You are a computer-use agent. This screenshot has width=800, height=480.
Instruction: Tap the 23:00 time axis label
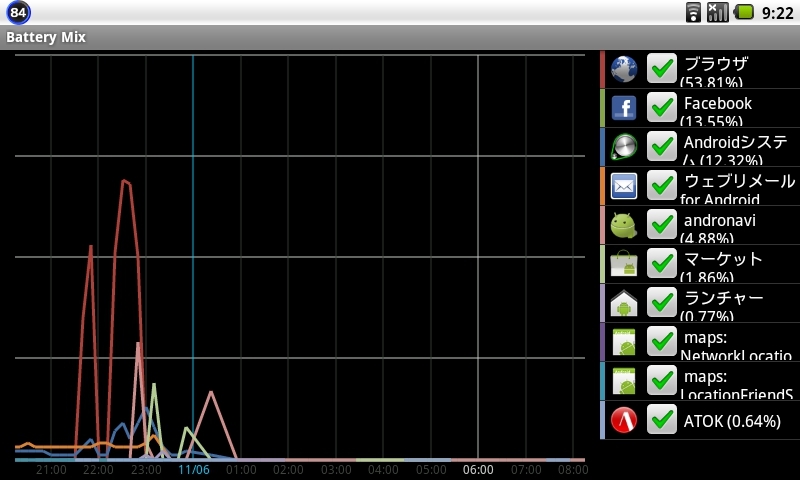tap(146, 470)
